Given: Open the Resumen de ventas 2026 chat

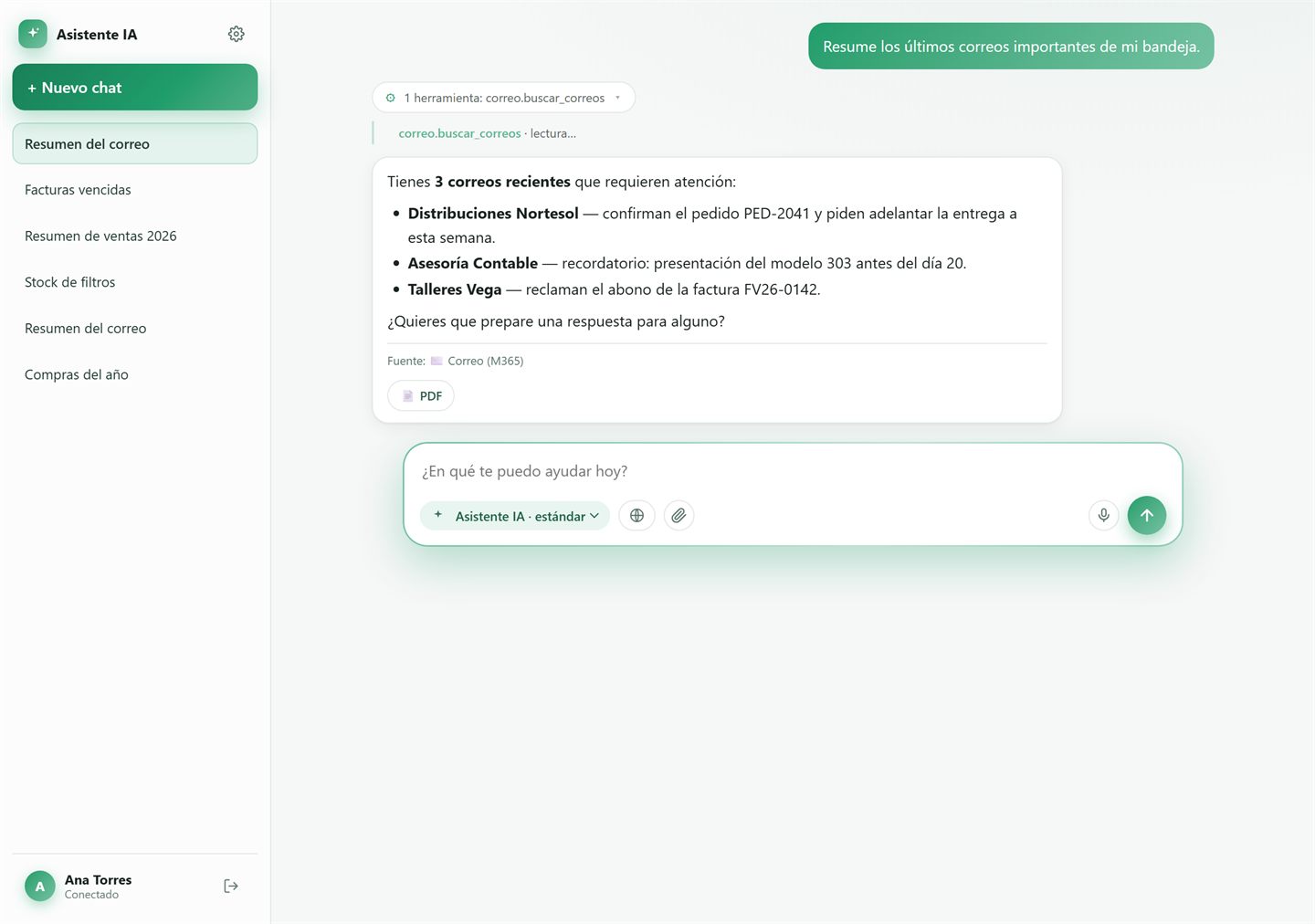Looking at the screenshot, I should point(135,236).
